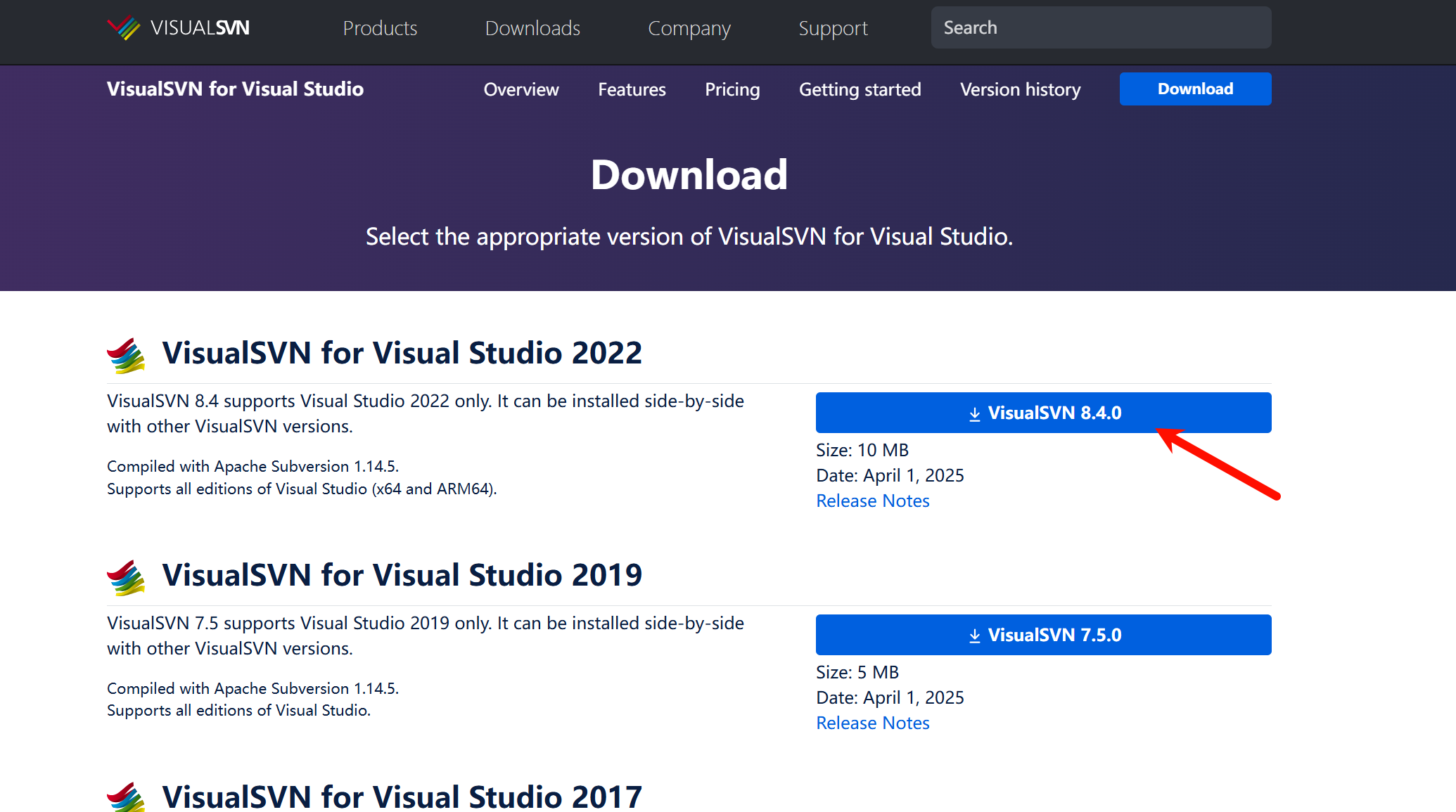Screen dimensions: 1456x812
Task: Open Release Notes for VisualSVN 7.5.0
Action: coord(872,723)
